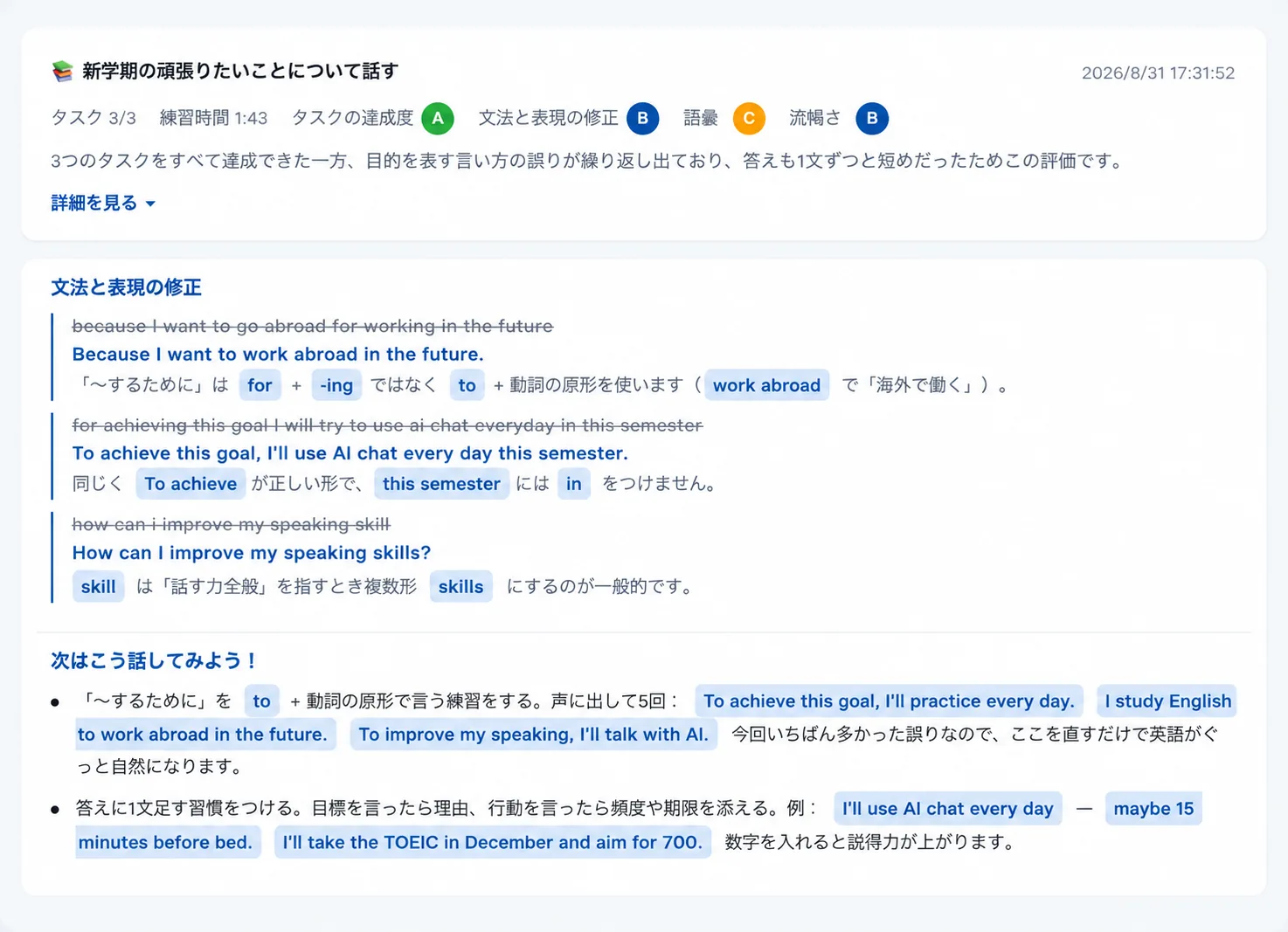Click the books emoji icon beside title

click(62, 72)
